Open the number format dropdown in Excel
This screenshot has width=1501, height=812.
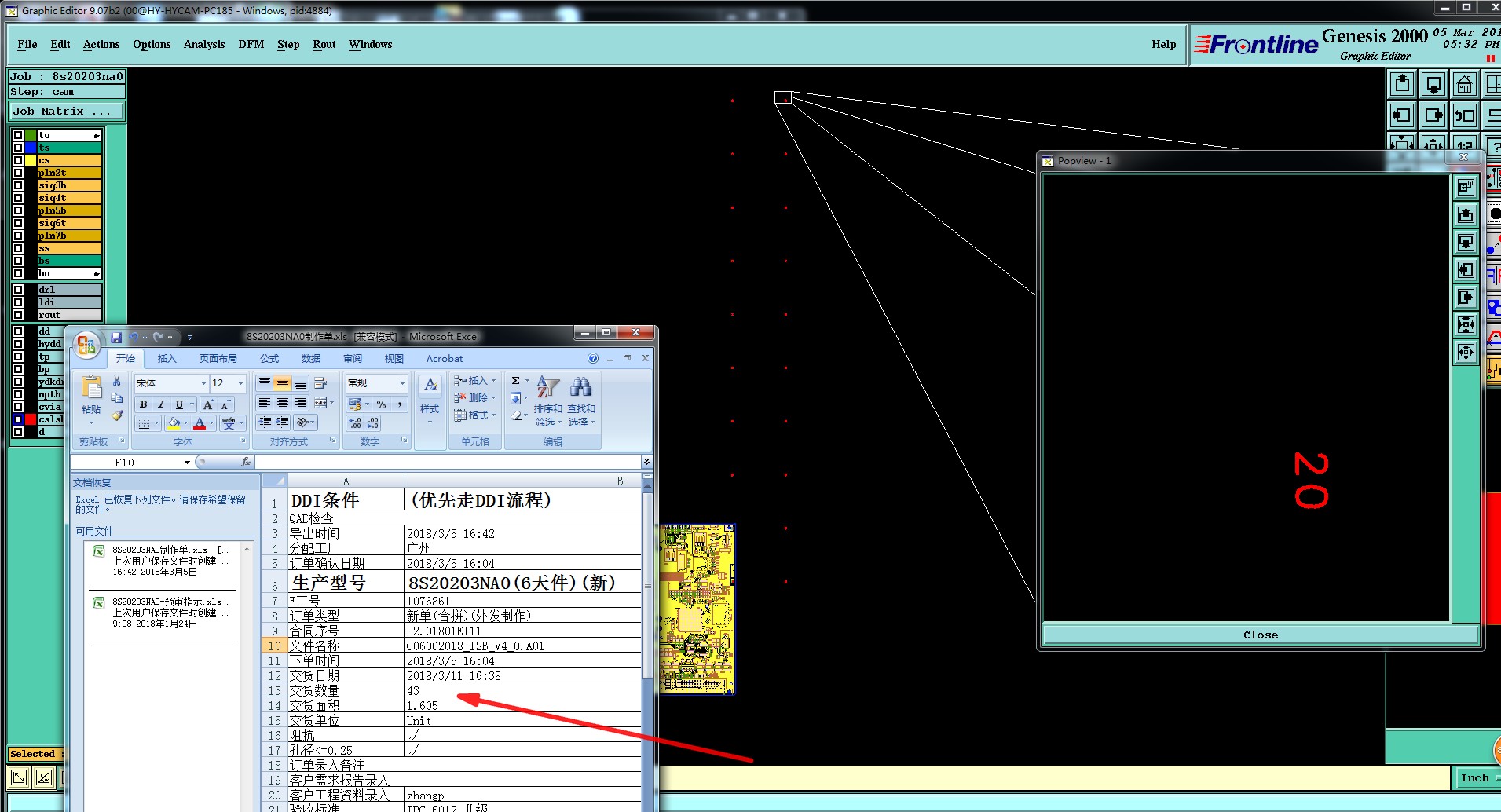(x=402, y=383)
